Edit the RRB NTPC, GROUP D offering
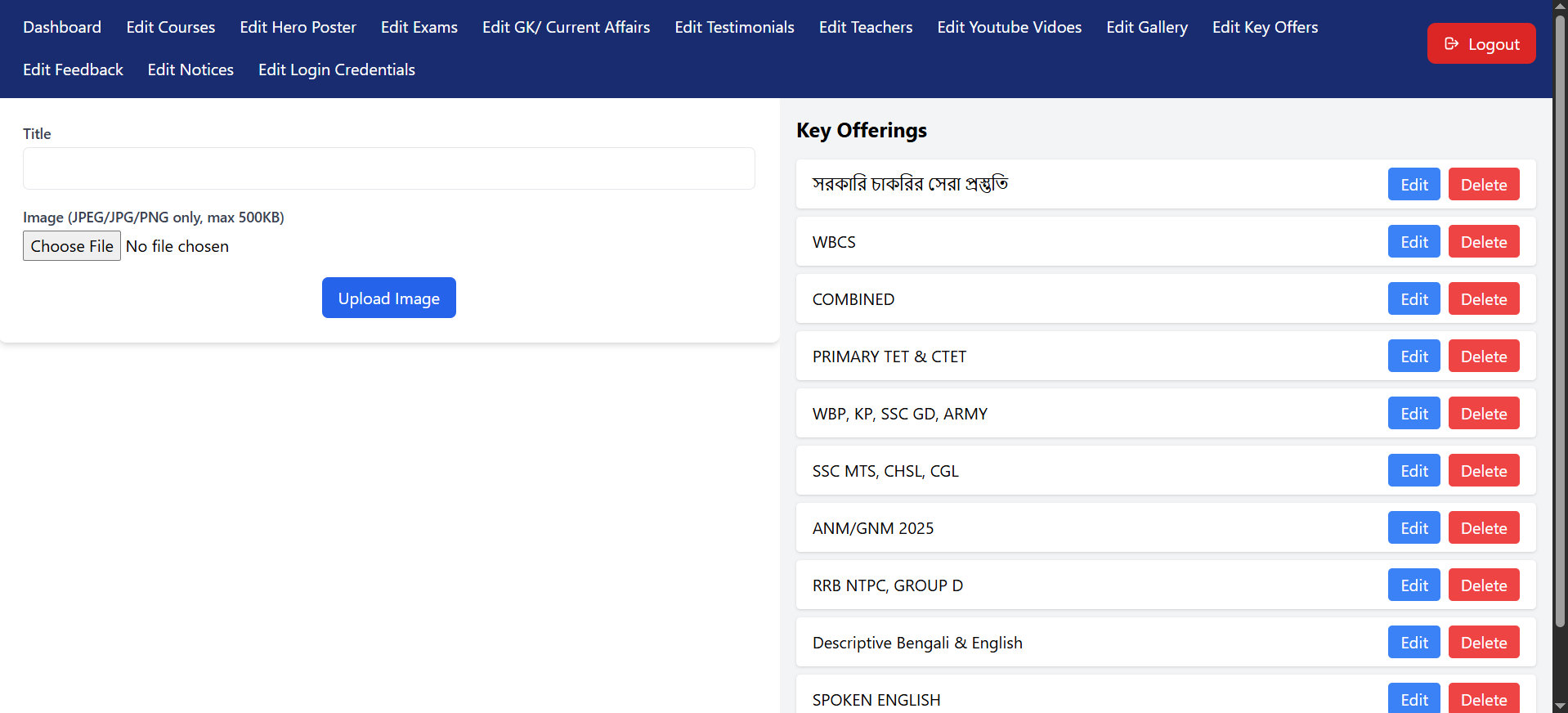Viewport: 1568px width, 713px height. point(1413,585)
